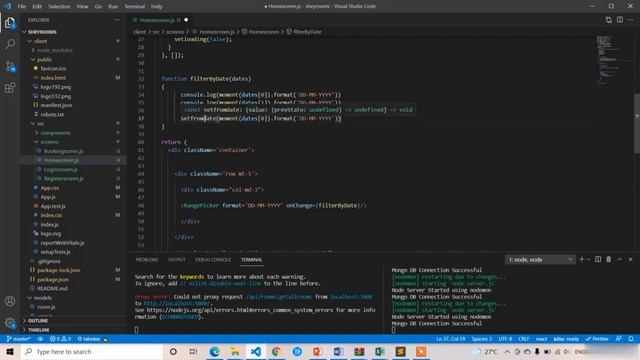Collapse the client folder
The image size is (640, 360).
click(40, 41)
